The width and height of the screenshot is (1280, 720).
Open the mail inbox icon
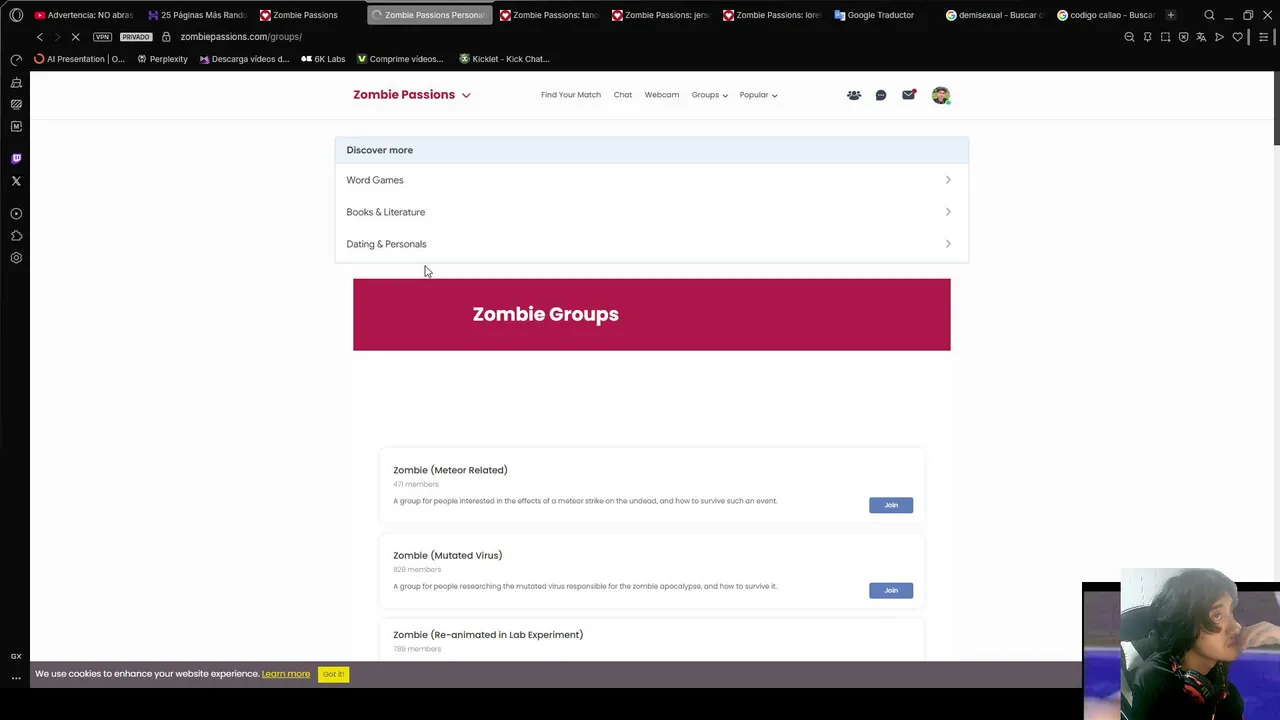point(908,95)
